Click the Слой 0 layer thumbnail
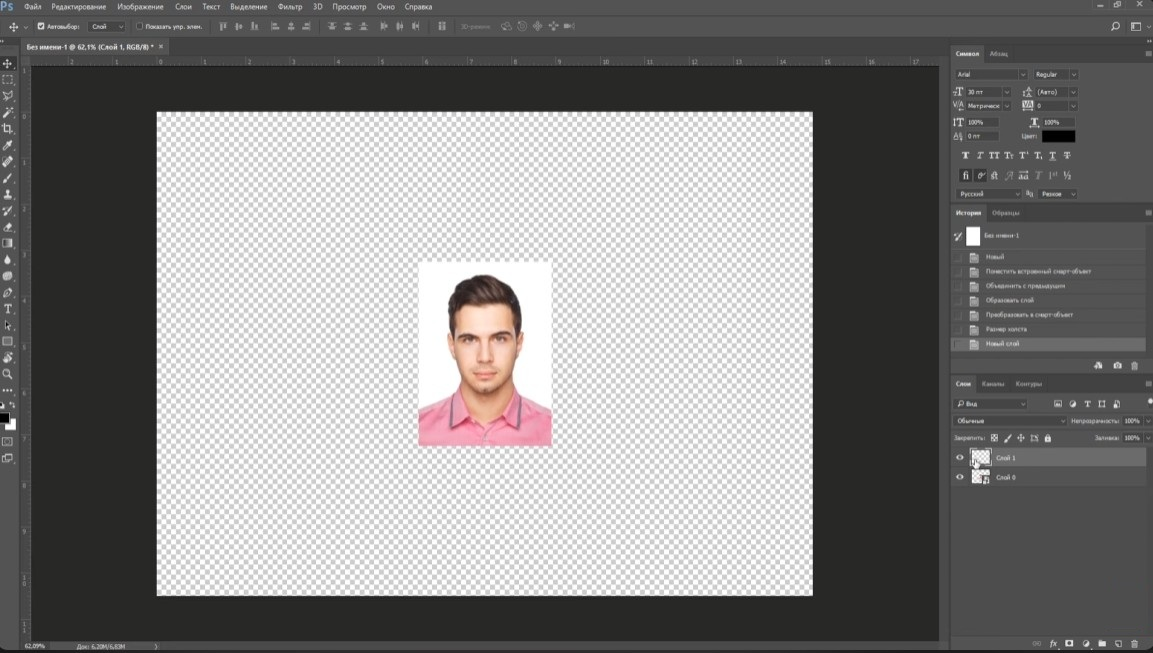 [x=980, y=477]
